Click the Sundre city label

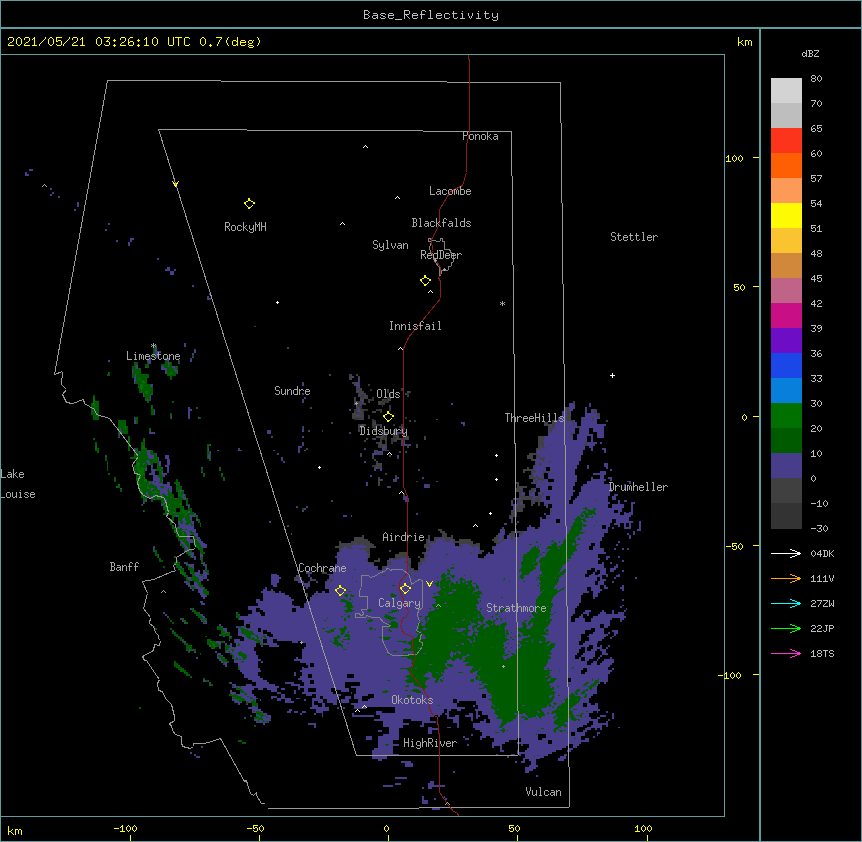coord(292,391)
